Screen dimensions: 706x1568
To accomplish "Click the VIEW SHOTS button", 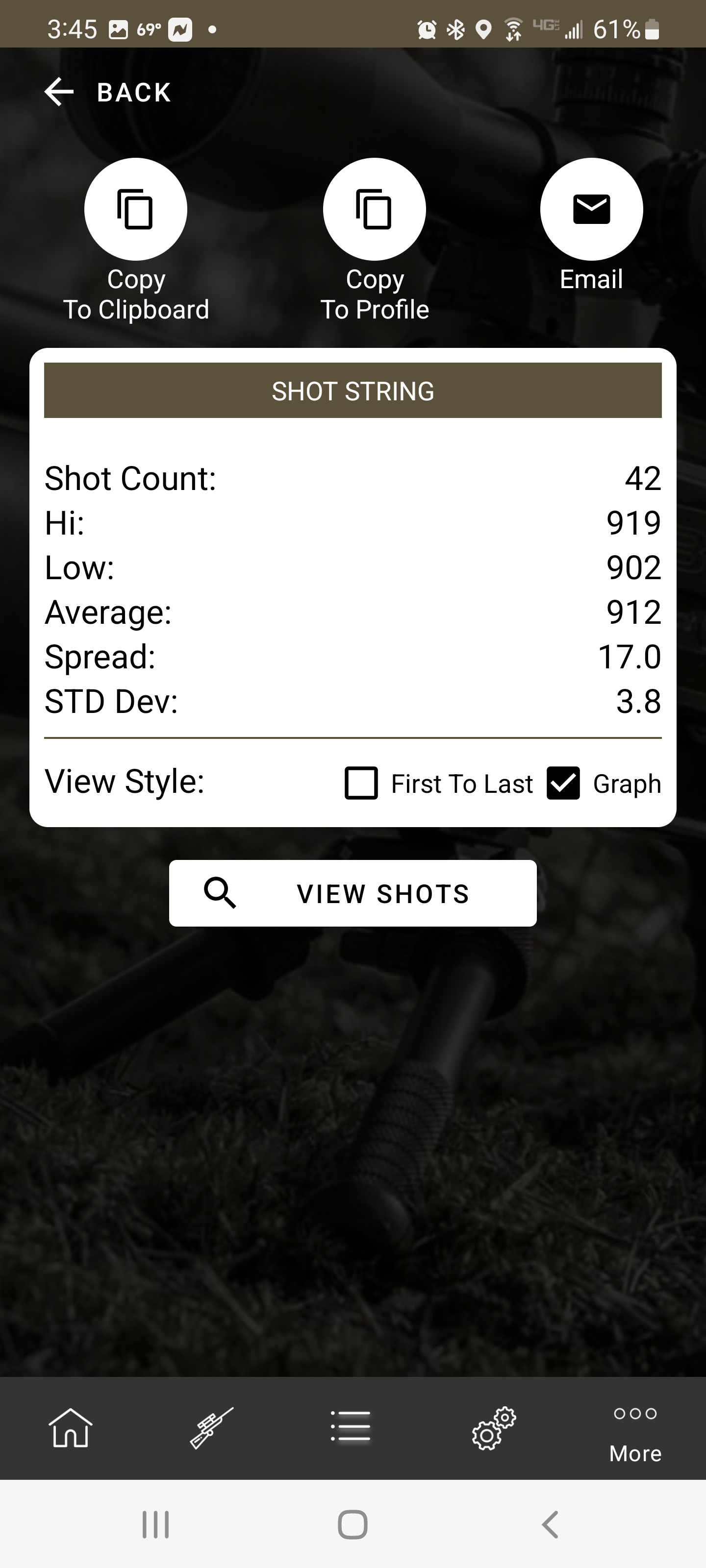I will 353,893.
